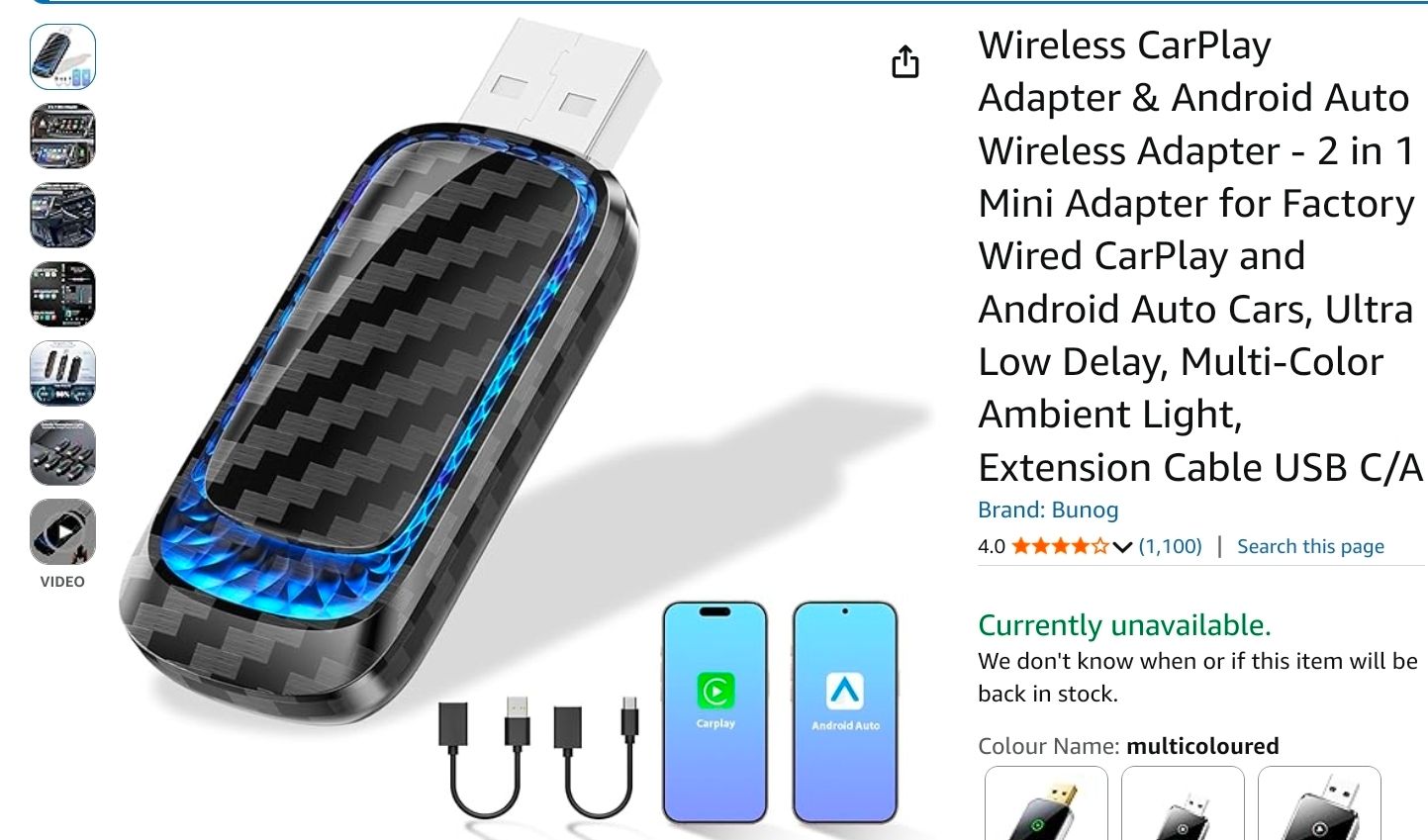This screenshot has height=840, width=1428.
Task: Choose the third adapter colour variant
Action: pos(1319,802)
